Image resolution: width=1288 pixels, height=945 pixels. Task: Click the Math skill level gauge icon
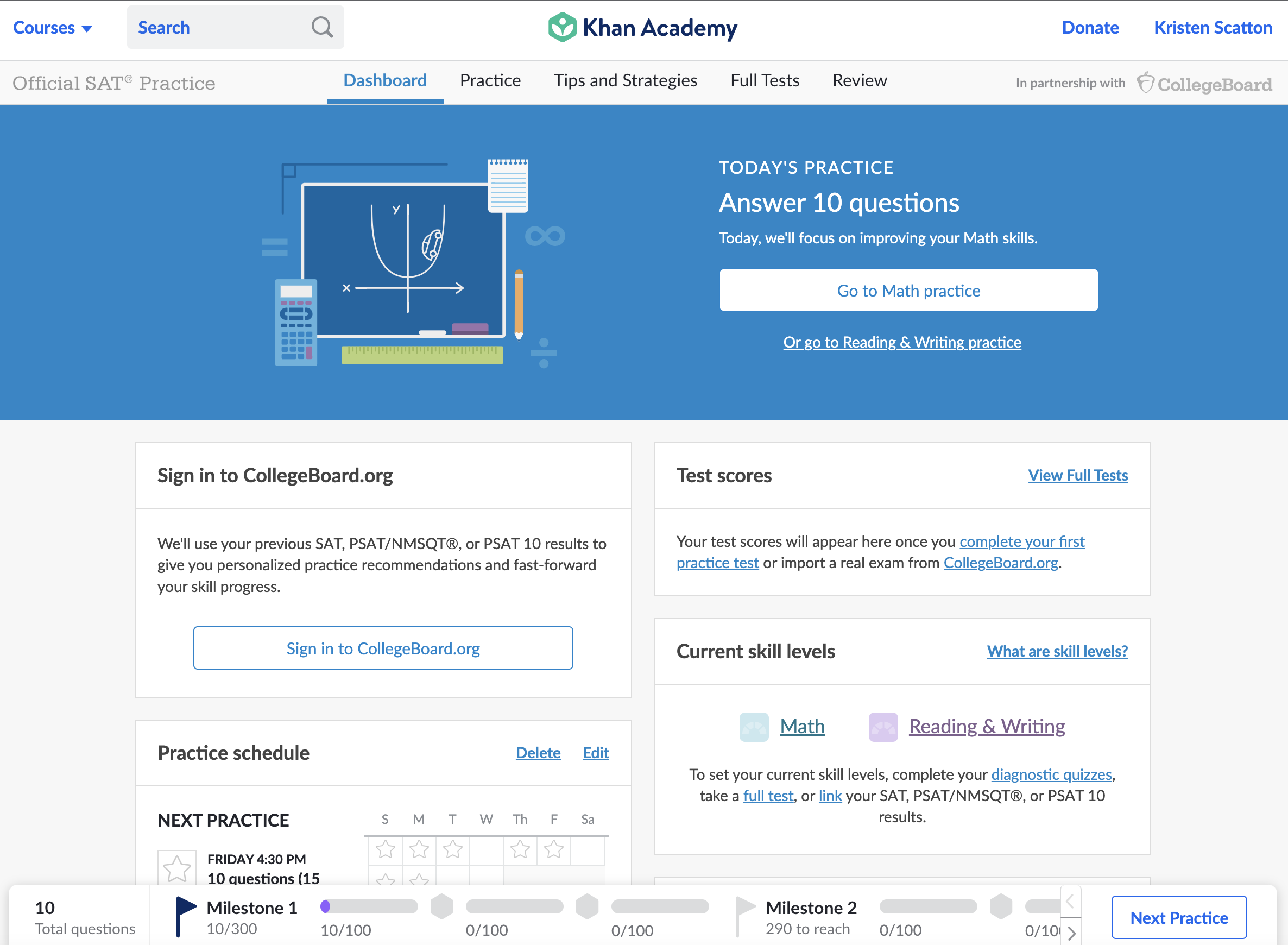coord(753,727)
